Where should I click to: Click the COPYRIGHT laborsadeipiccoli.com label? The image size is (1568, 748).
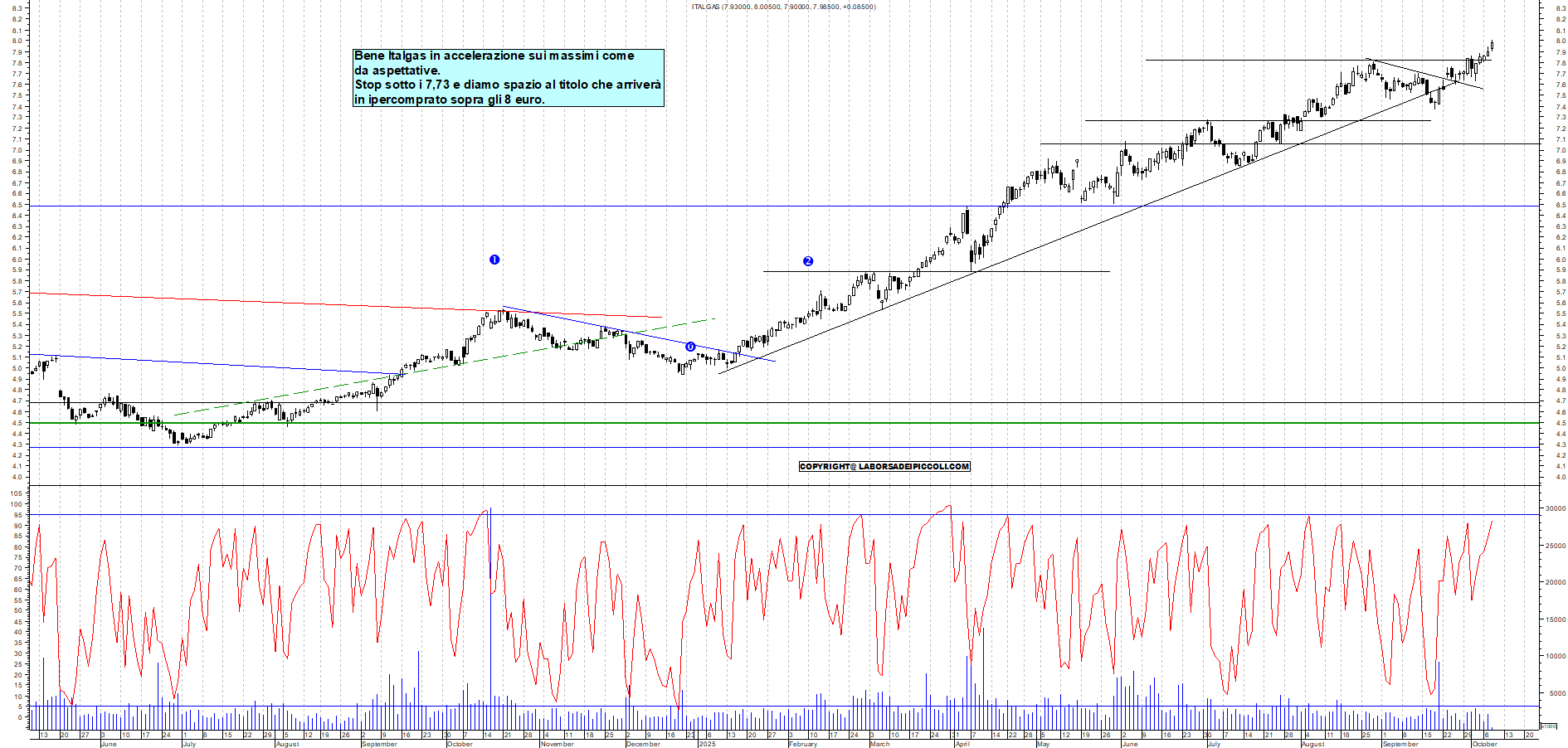(x=884, y=467)
